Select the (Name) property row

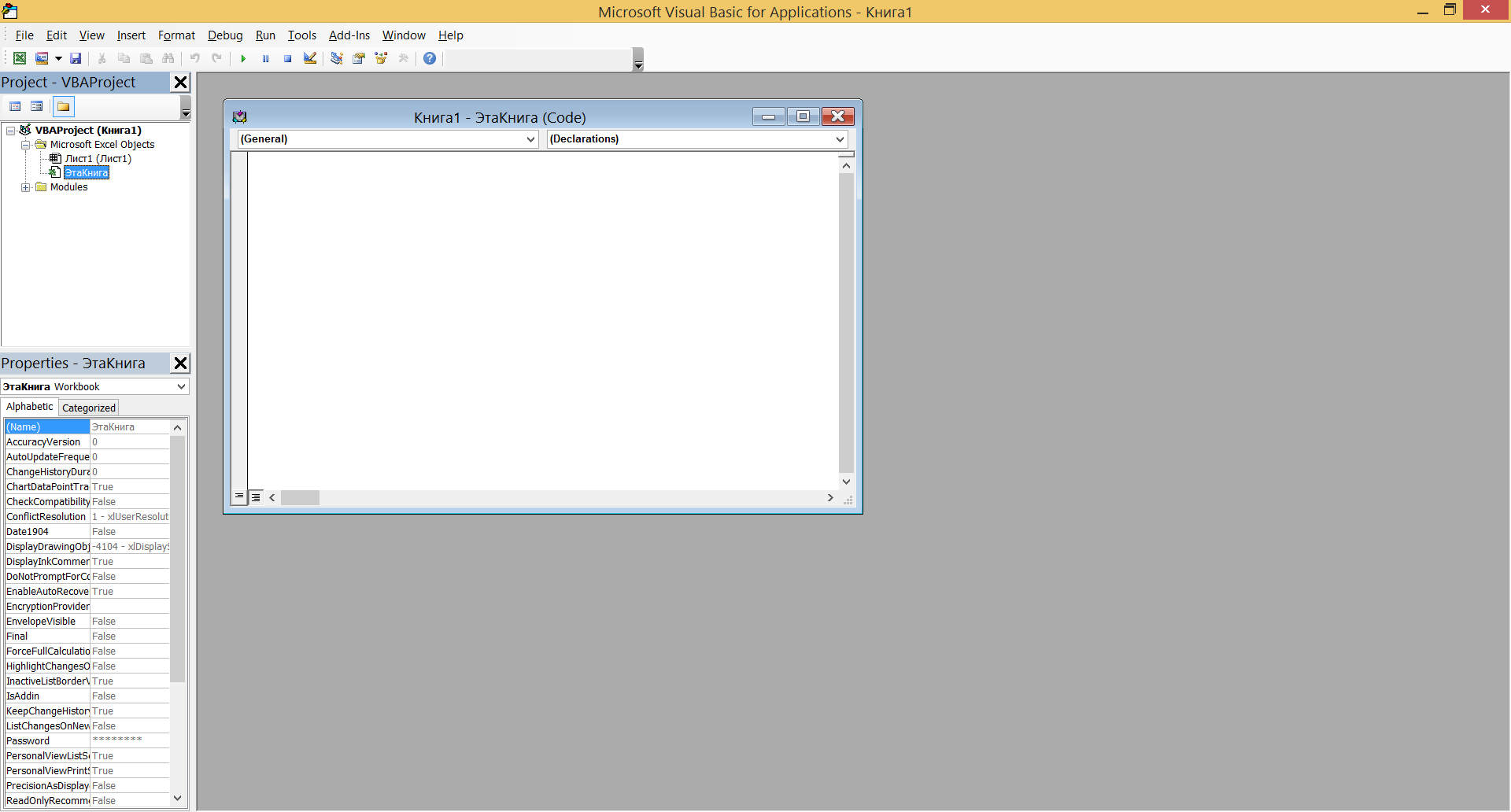87,426
